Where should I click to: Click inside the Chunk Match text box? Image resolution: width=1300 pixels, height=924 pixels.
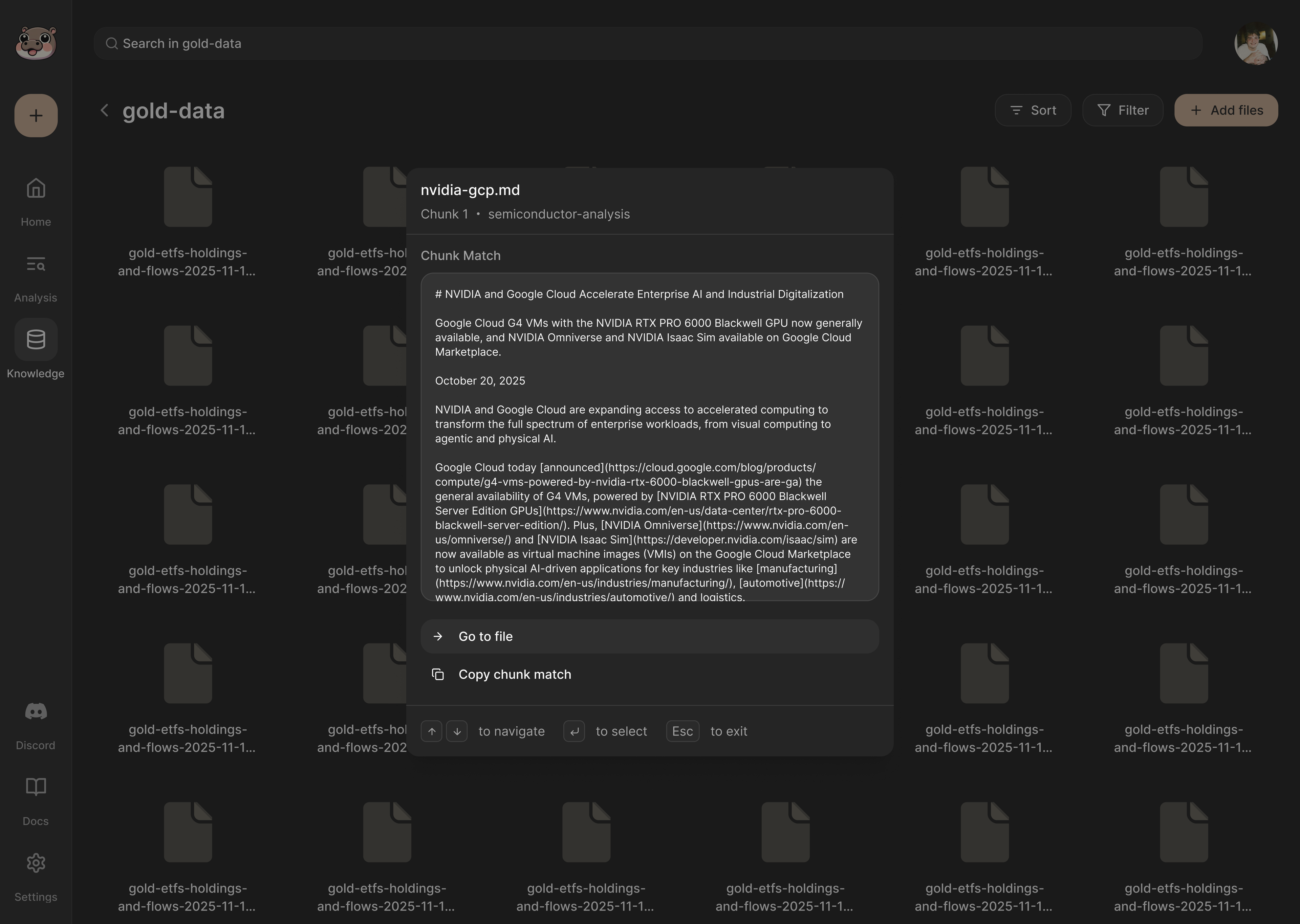coord(649,436)
